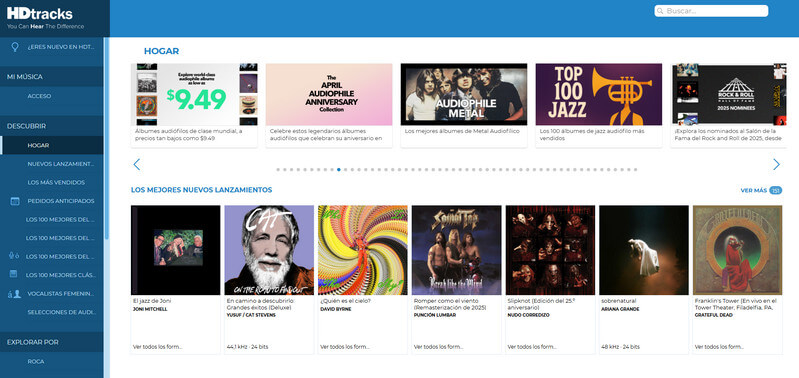Open Yusuf / Cat Stevens album cover
The height and width of the screenshot is (378, 799).
269,250
